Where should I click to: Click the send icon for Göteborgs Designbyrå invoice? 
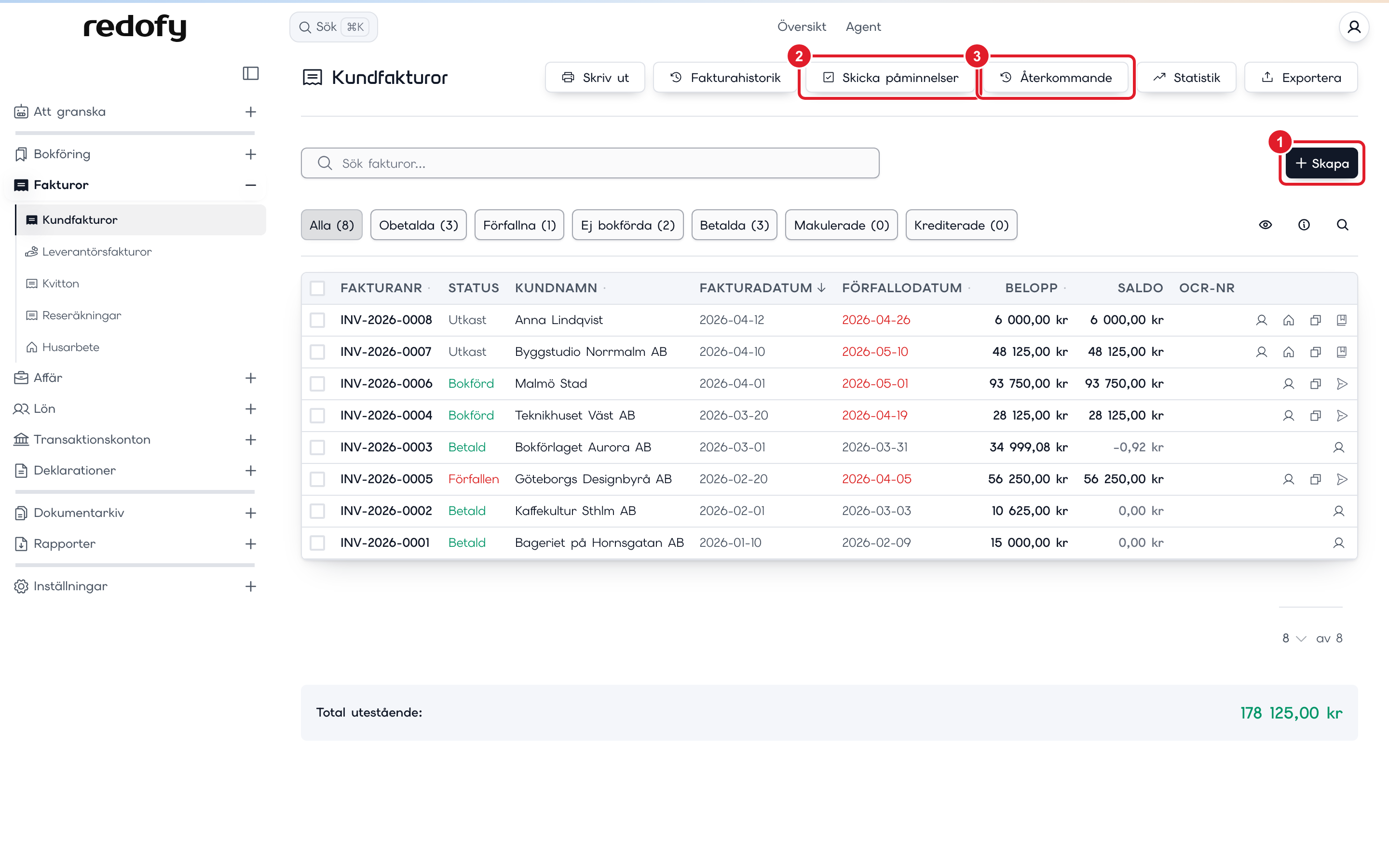[1341, 479]
